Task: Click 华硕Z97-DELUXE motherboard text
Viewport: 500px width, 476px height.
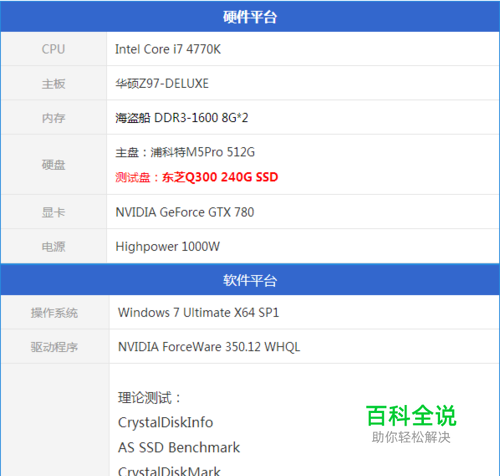Action: click(x=162, y=83)
